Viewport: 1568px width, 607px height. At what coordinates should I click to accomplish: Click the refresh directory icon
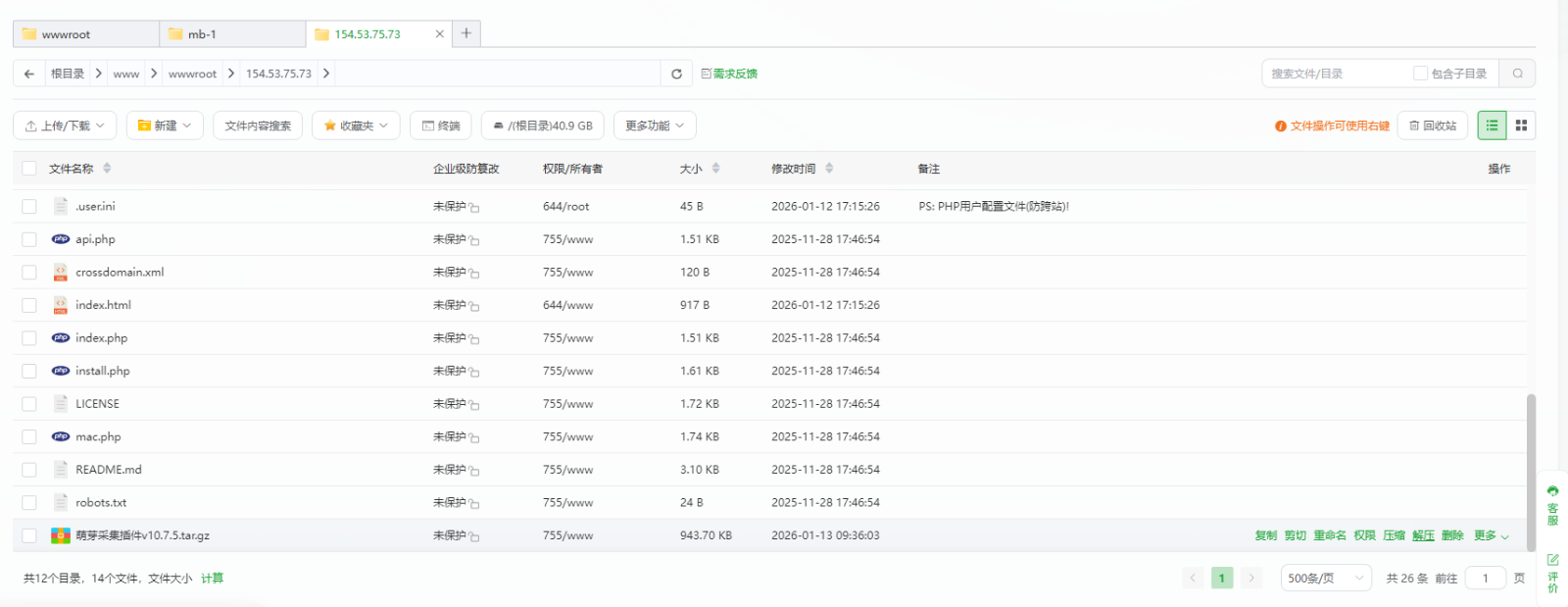tap(676, 74)
